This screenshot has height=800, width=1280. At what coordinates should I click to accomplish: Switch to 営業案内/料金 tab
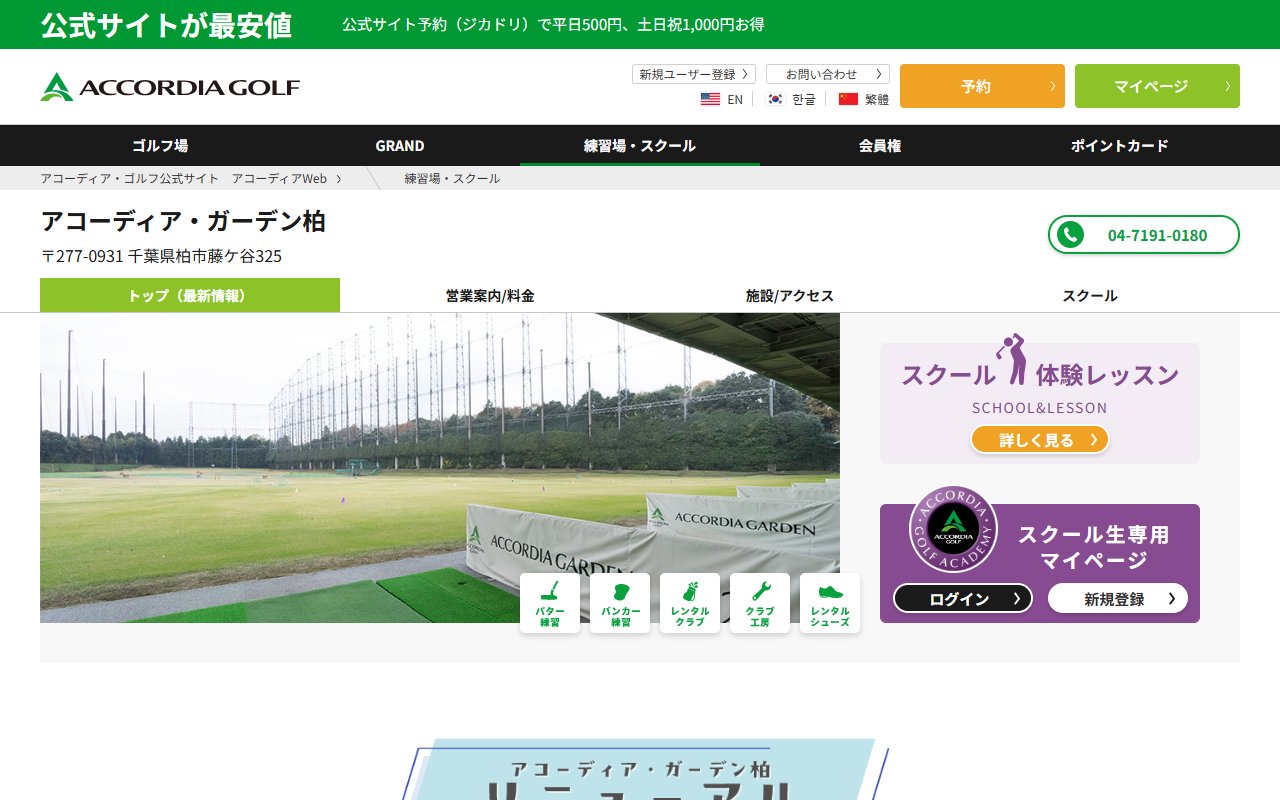click(x=490, y=296)
